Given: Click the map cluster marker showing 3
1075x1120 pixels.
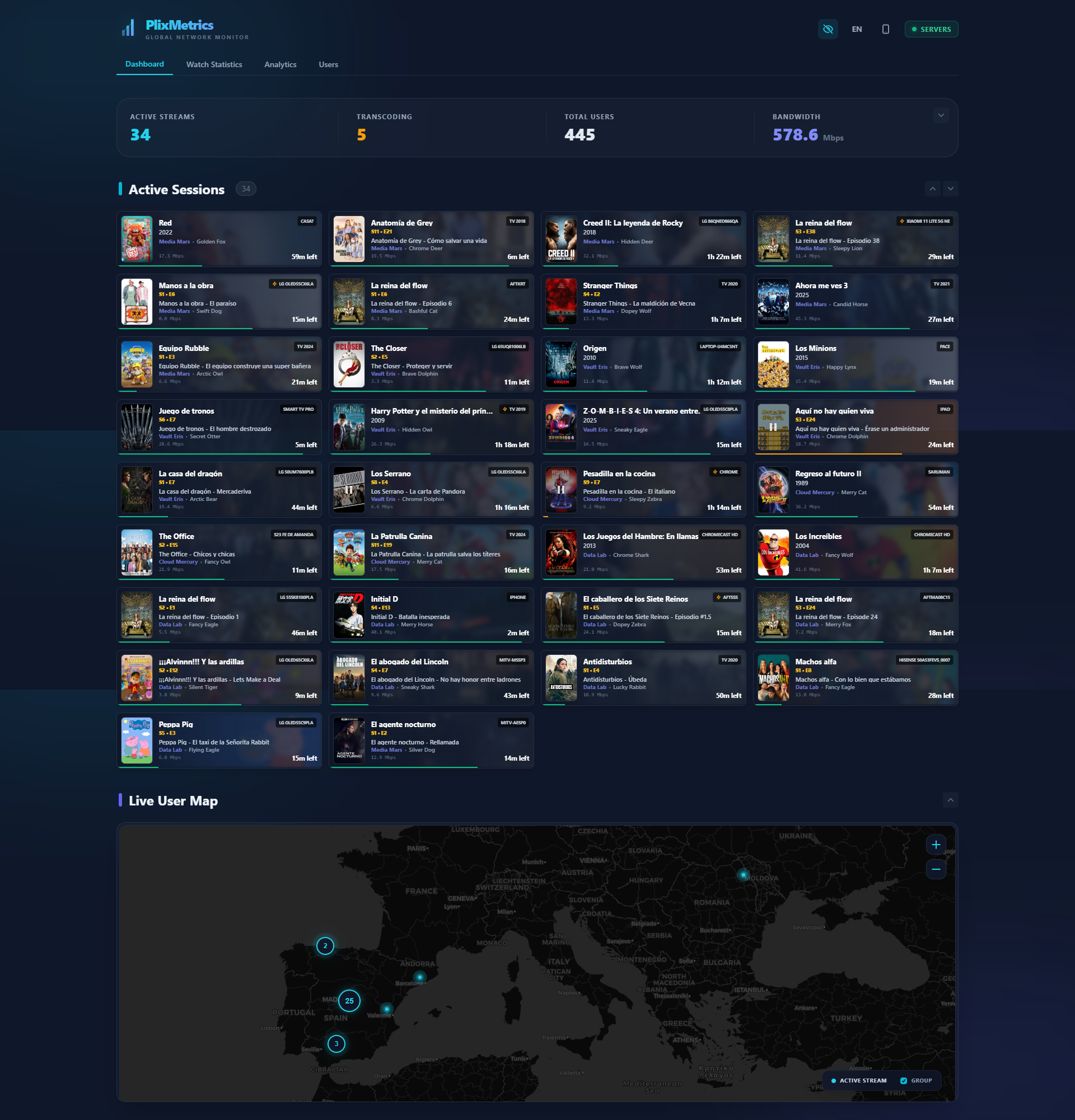Looking at the screenshot, I should [x=336, y=1043].
